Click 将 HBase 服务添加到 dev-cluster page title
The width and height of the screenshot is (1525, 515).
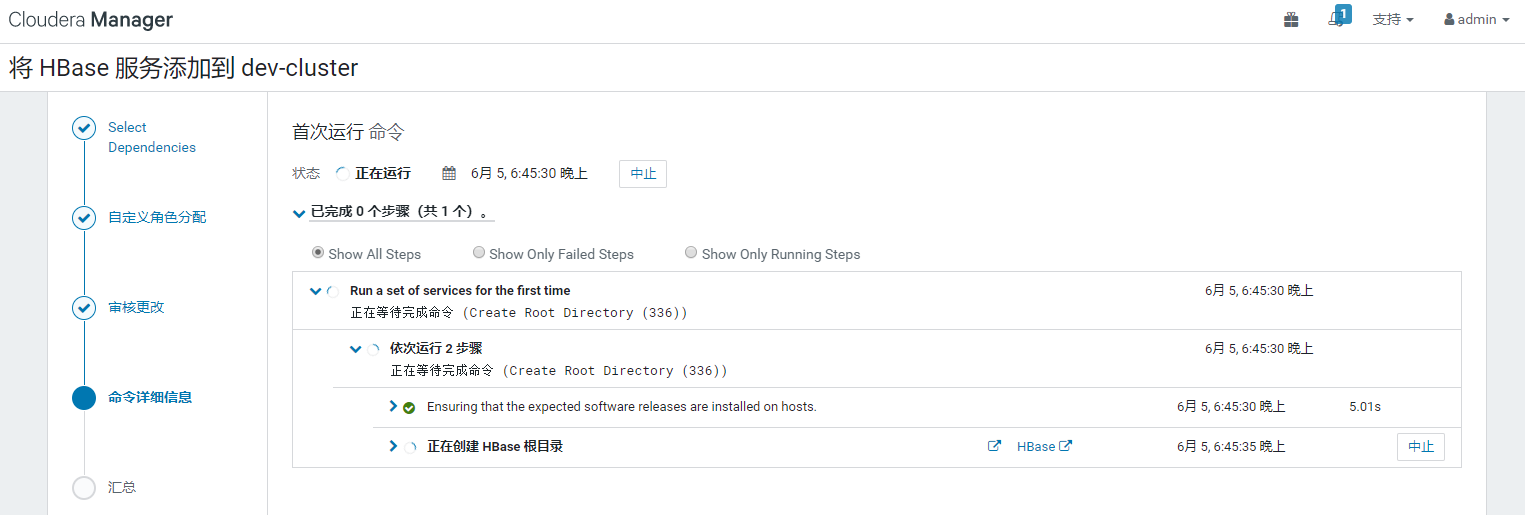(184, 68)
